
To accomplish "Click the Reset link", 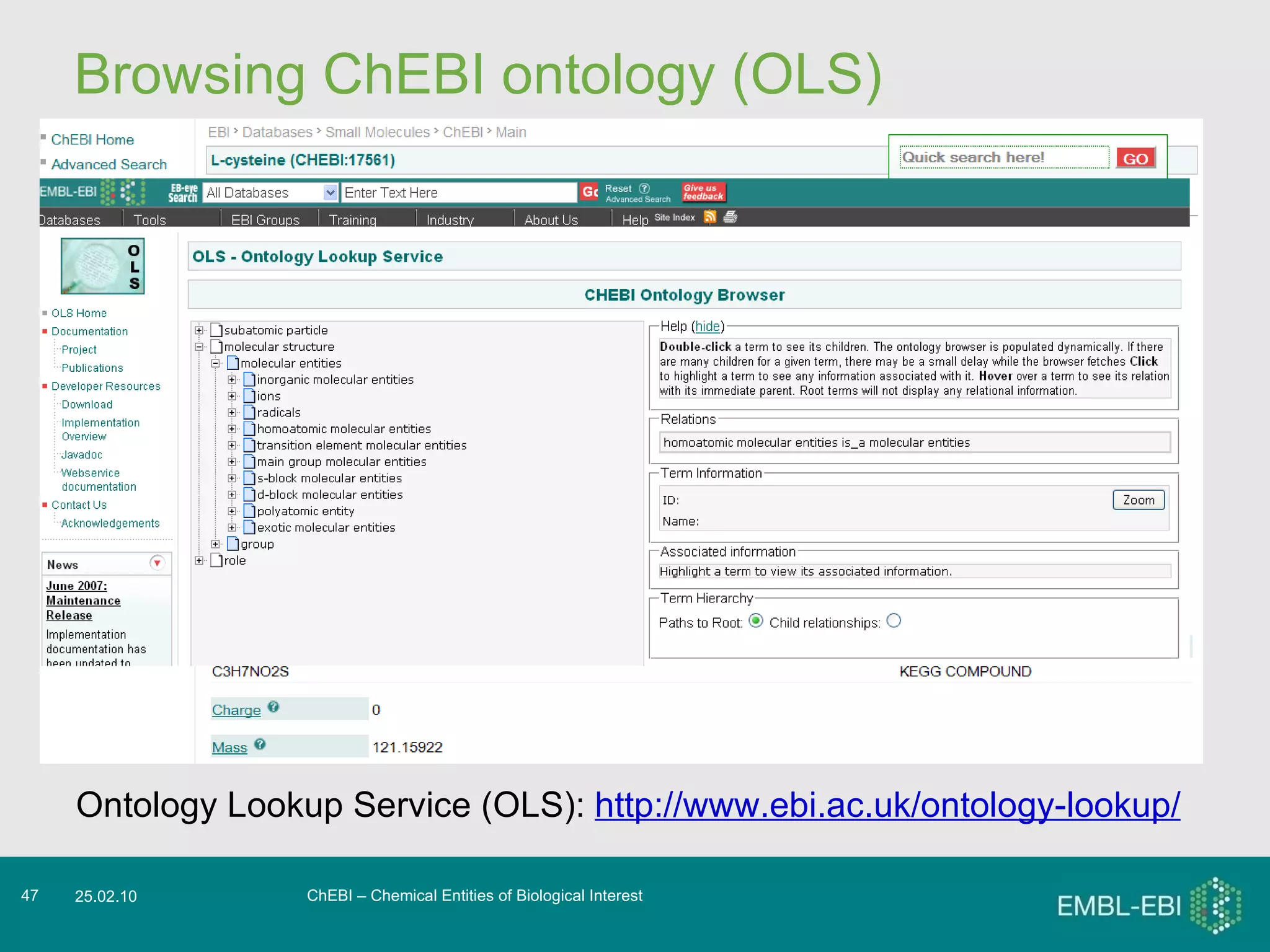I will point(618,188).
